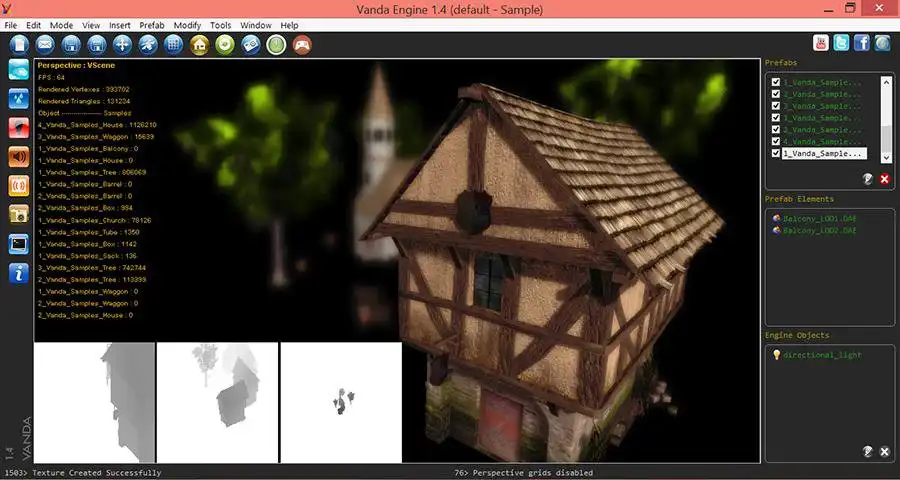Open the Facebook link icon
This screenshot has height=480, width=900.
862,43
